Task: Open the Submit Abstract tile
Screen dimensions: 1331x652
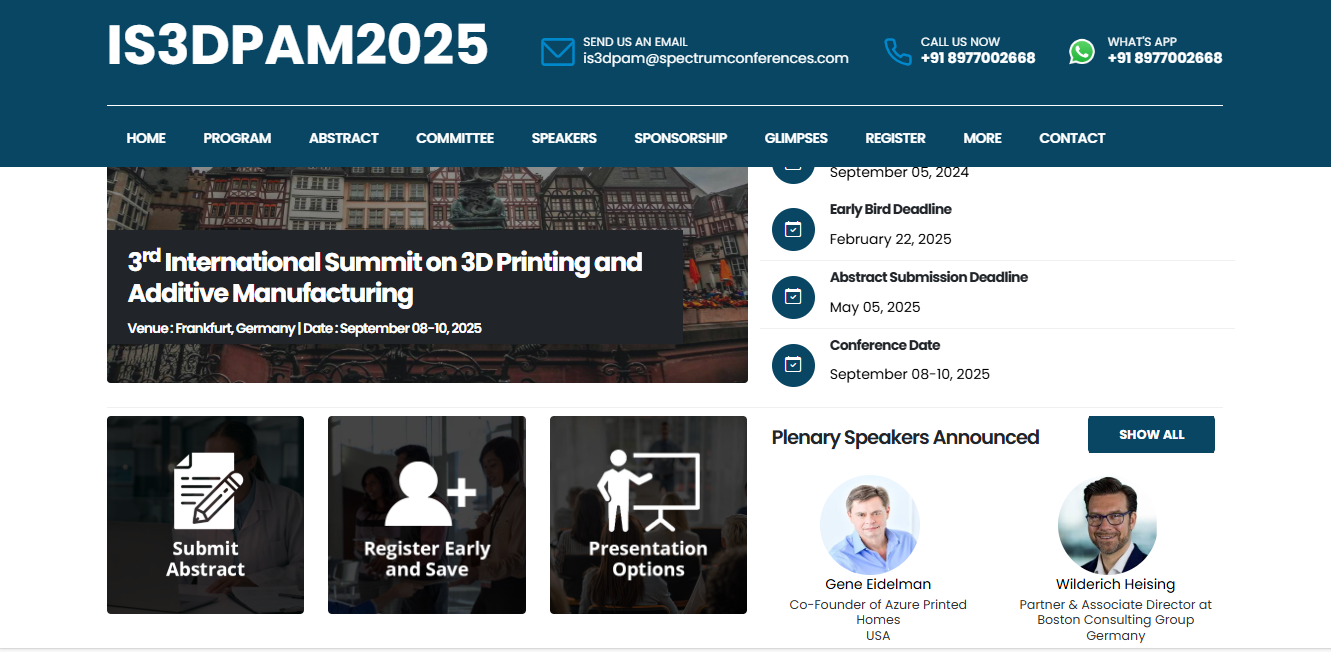Action: click(x=205, y=515)
